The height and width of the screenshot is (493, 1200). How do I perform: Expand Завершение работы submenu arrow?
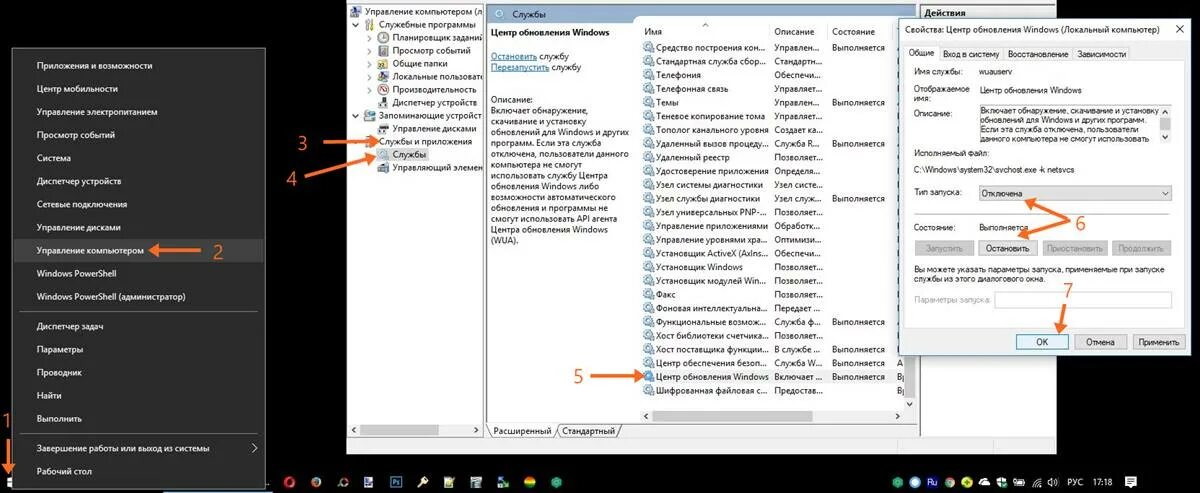click(x=254, y=448)
